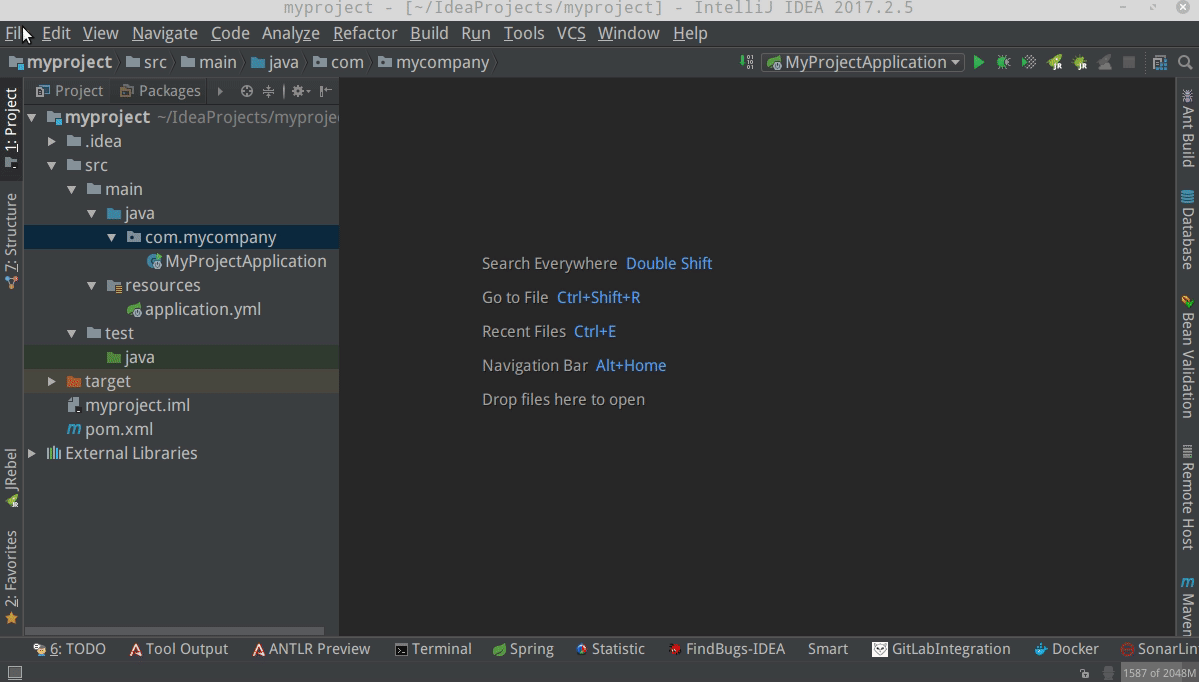Collapse the myproject root node
Viewport: 1199px width, 682px height.
click(32, 118)
